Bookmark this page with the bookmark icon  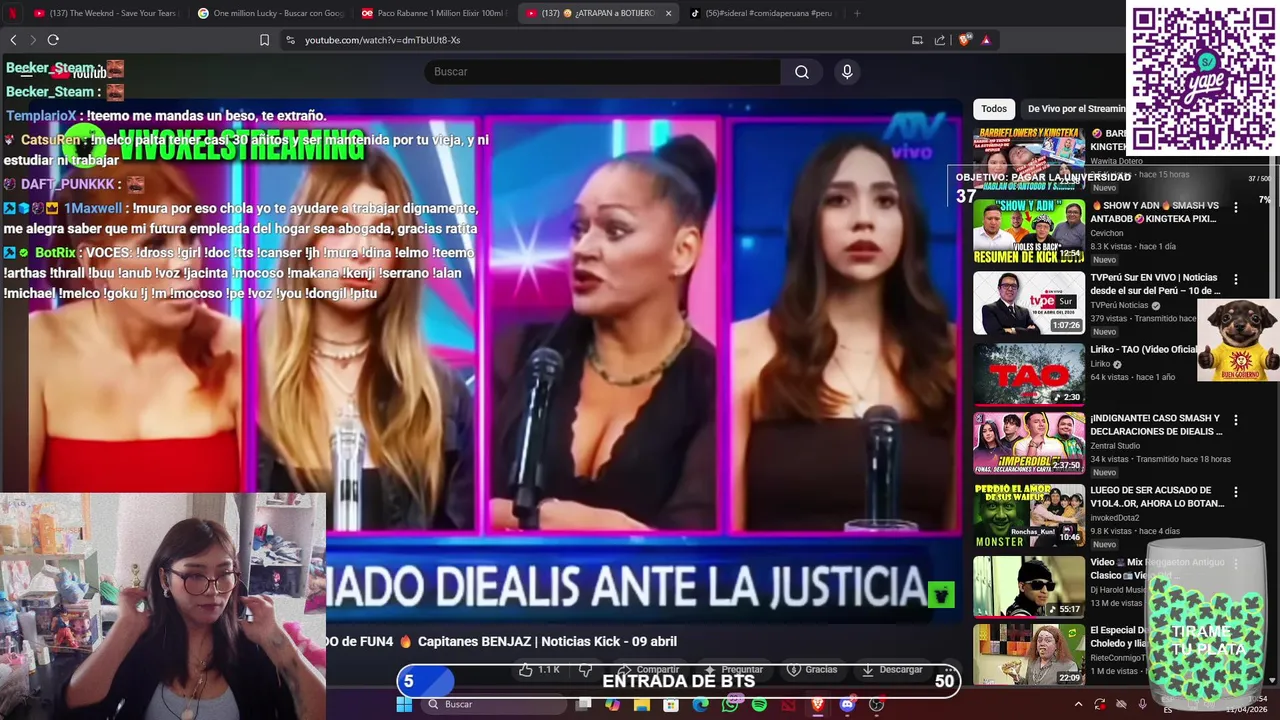264,40
